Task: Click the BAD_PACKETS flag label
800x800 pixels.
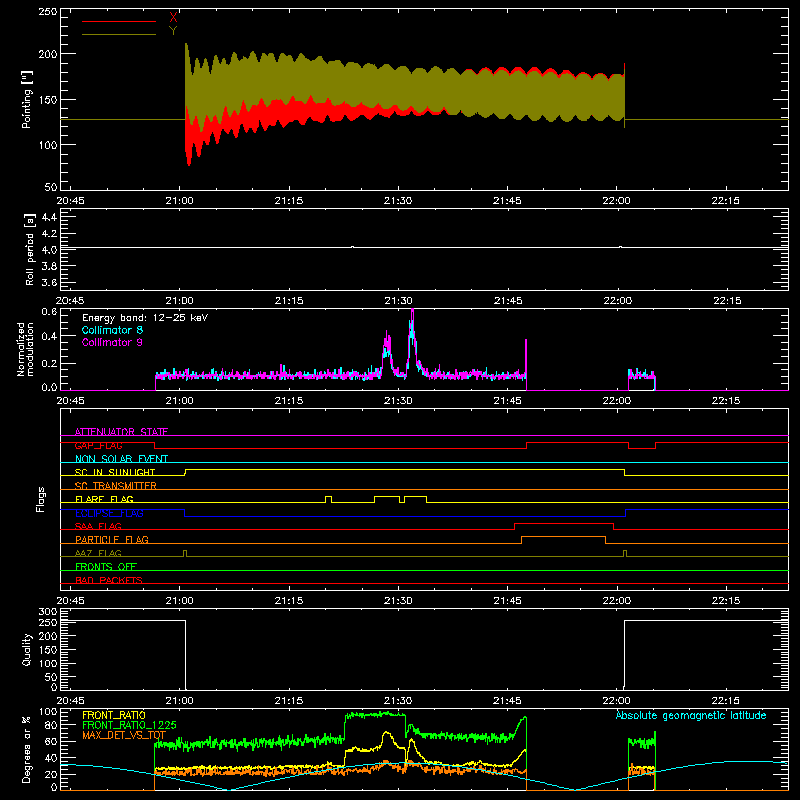Action: 109,580
